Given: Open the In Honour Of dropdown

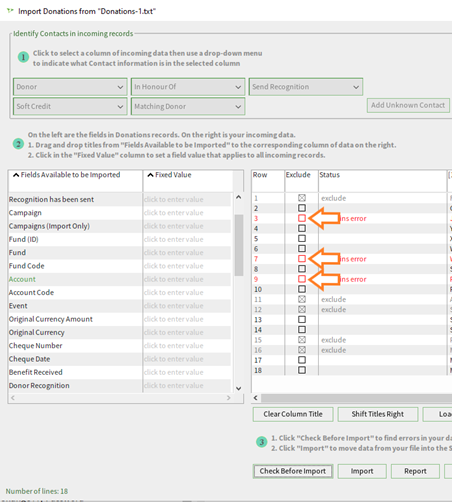Looking at the screenshot, I should tap(188, 87).
